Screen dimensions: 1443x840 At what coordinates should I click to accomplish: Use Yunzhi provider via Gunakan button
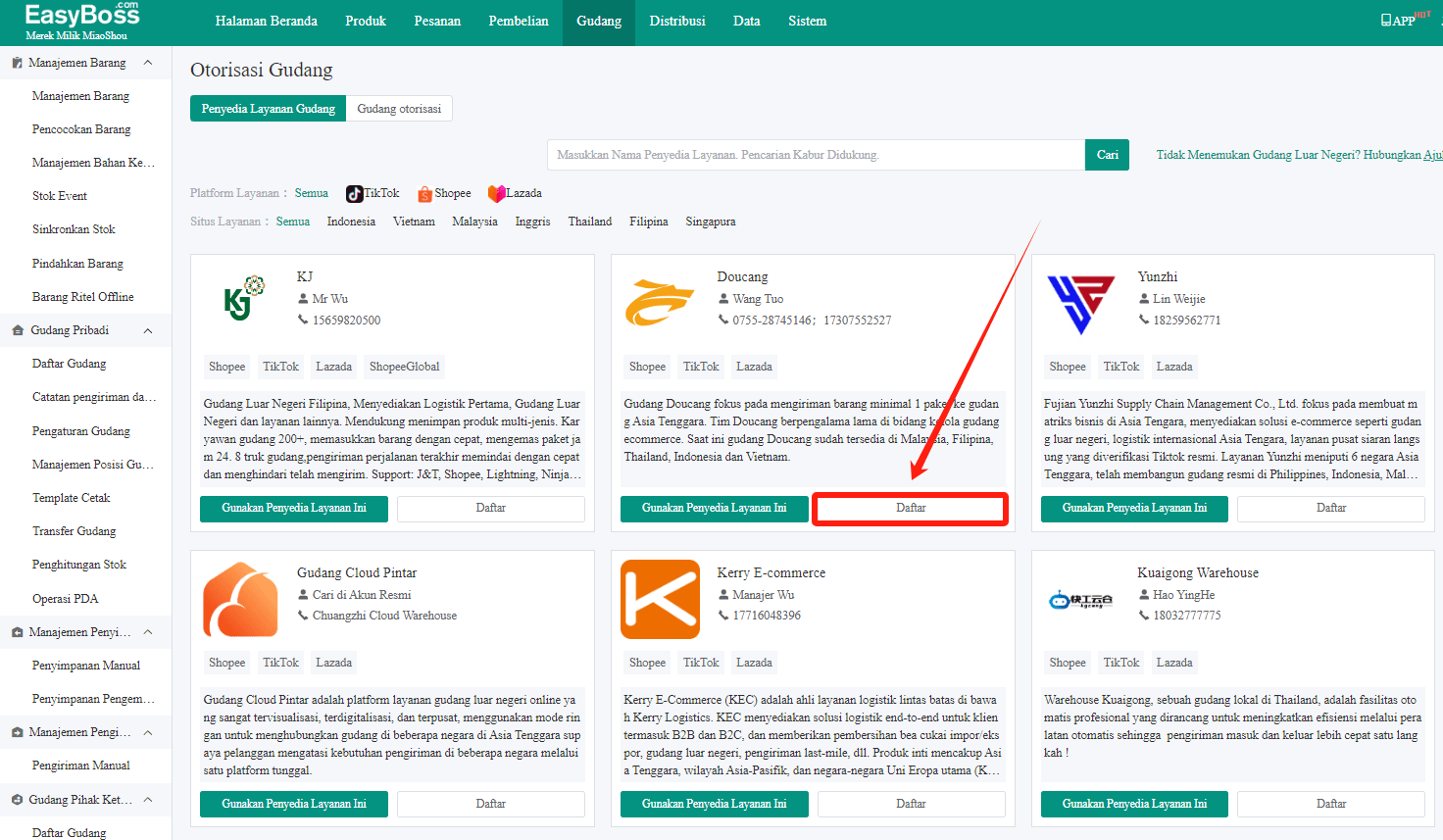(1135, 508)
